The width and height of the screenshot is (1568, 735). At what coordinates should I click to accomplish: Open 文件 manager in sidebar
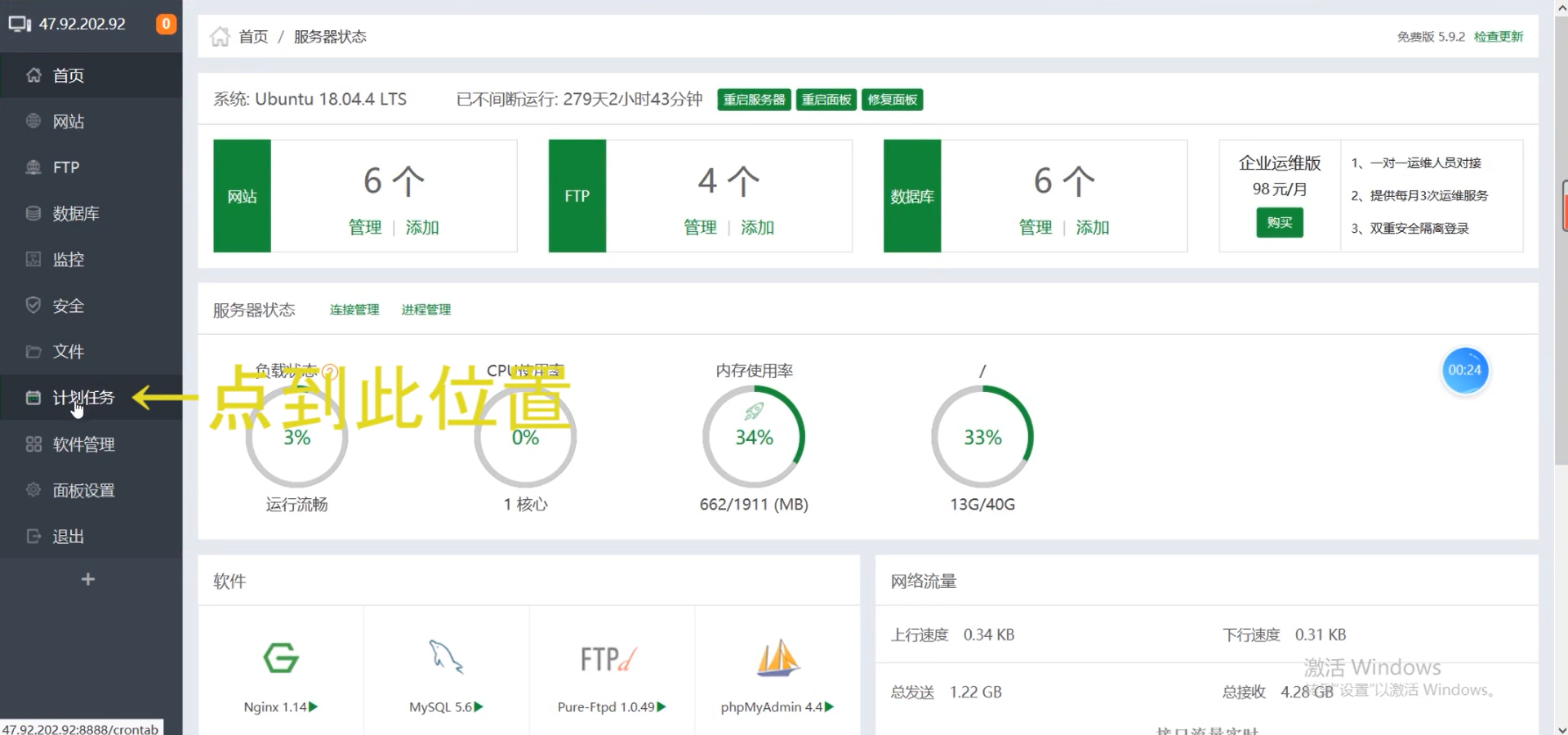[x=91, y=351]
